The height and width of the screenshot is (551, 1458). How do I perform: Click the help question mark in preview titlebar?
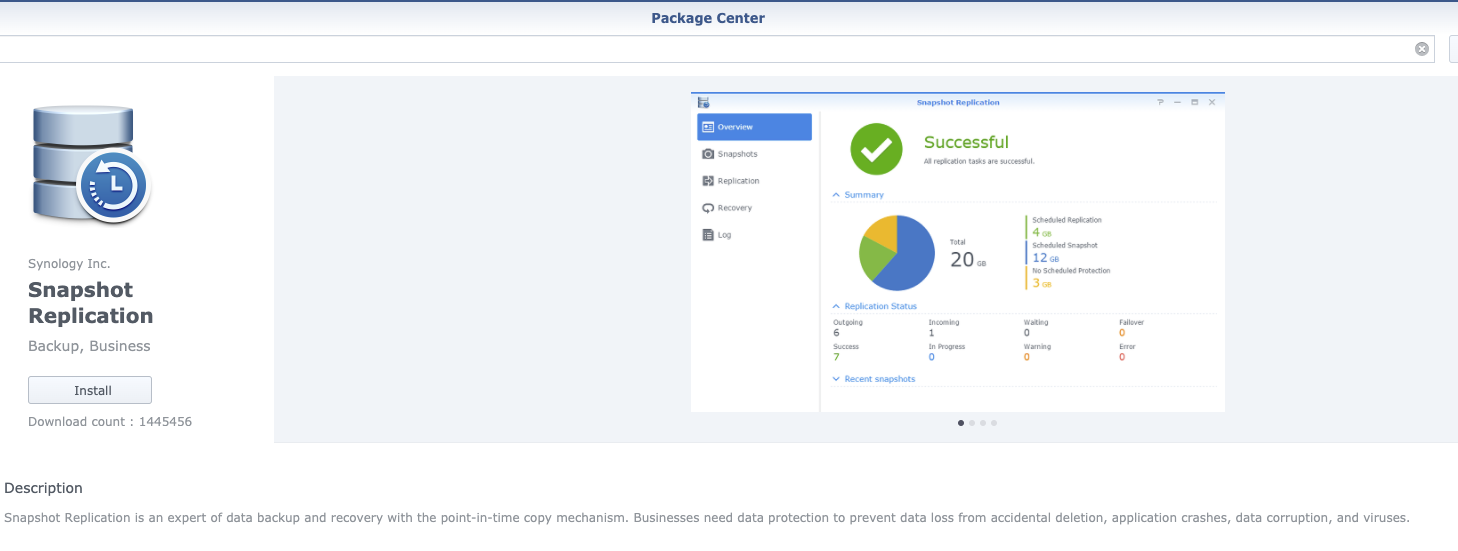click(1160, 102)
